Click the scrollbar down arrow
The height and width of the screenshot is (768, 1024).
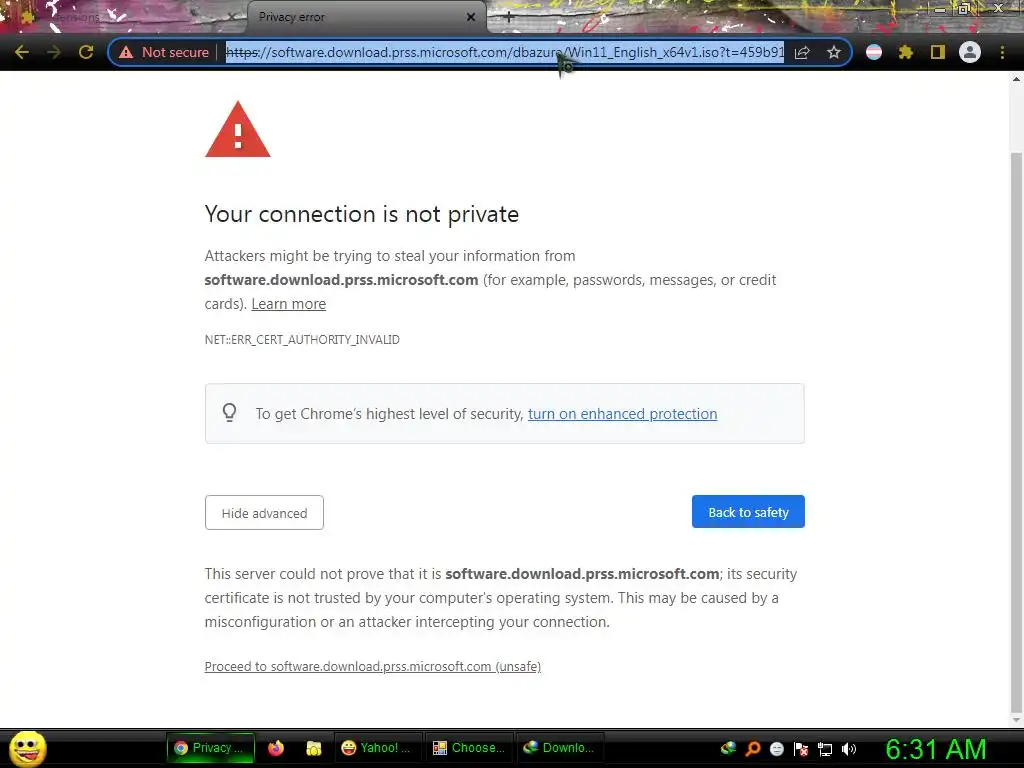point(1016,720)
